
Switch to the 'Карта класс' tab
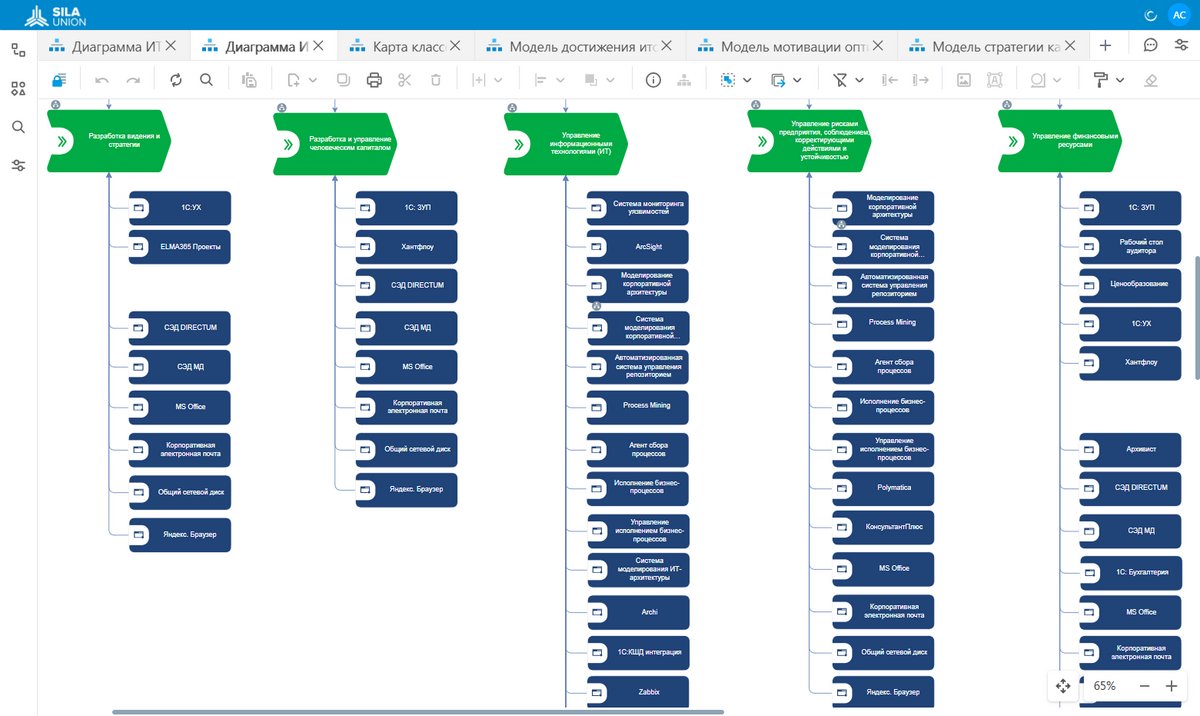coord(408,46)
